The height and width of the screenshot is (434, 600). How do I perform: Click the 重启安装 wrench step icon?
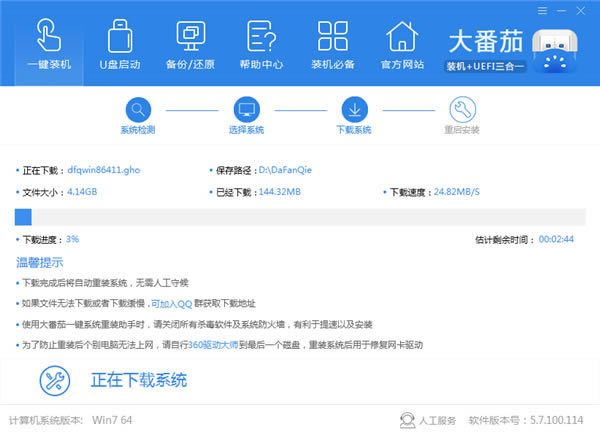463,108
